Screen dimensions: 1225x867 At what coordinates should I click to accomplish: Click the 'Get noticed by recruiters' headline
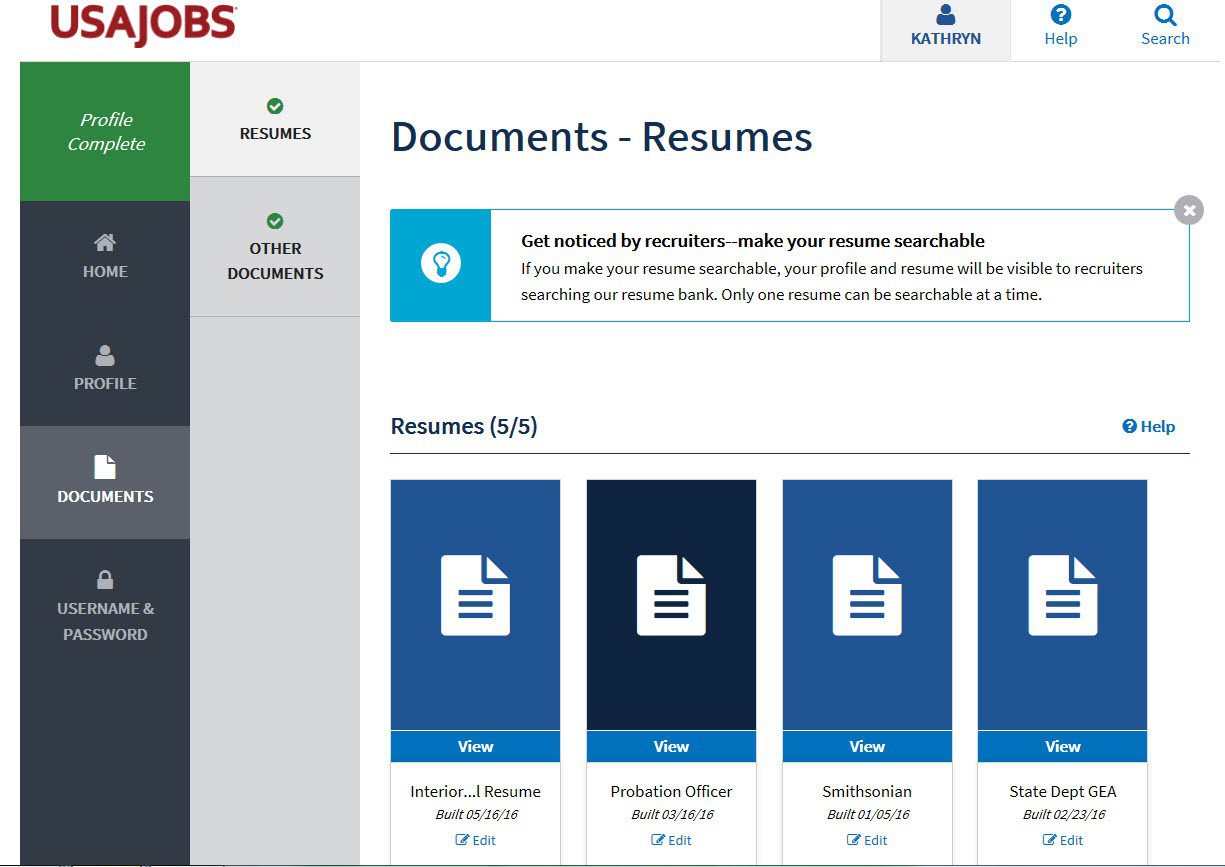tap(753, 241)
